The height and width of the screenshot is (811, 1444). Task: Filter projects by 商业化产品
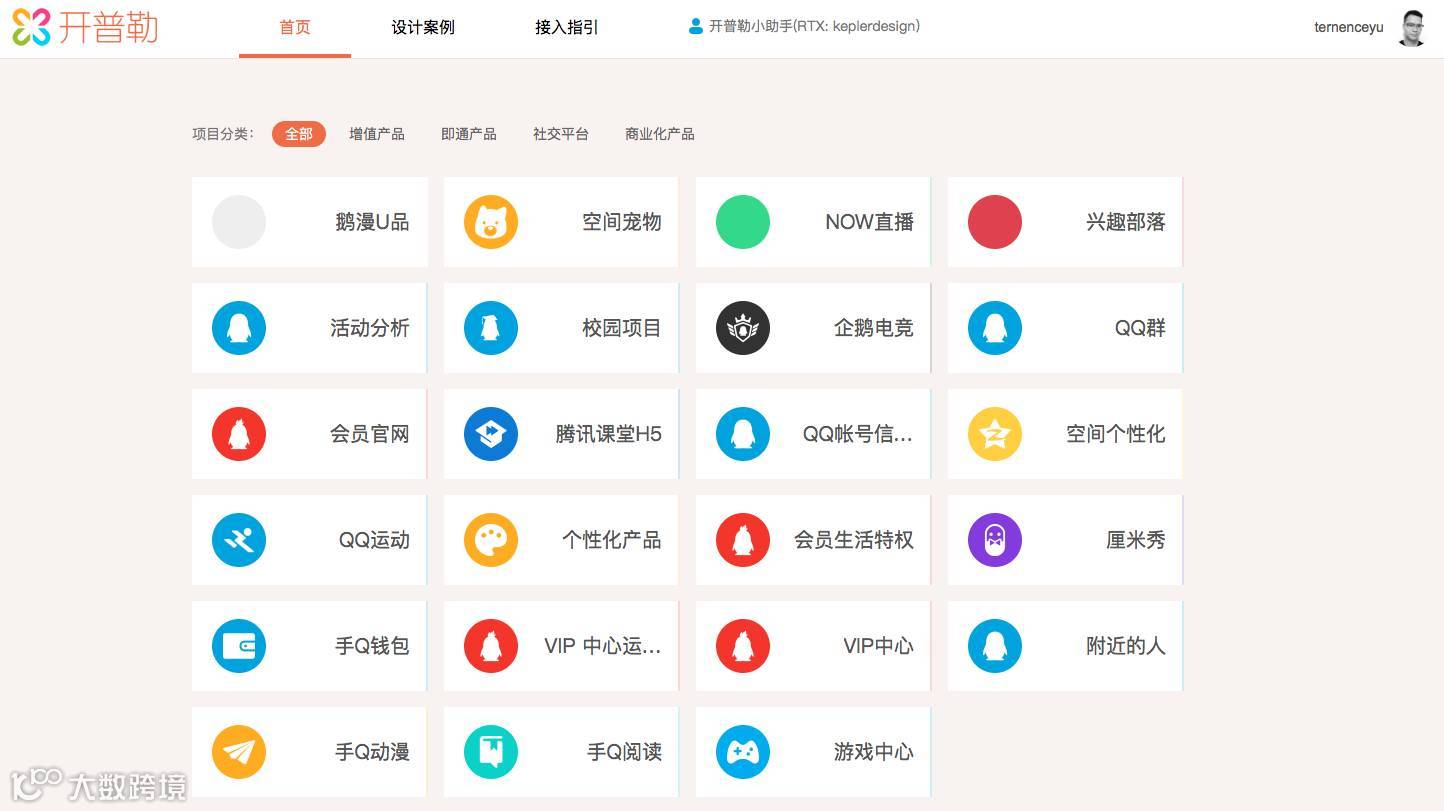click(660, 134)
